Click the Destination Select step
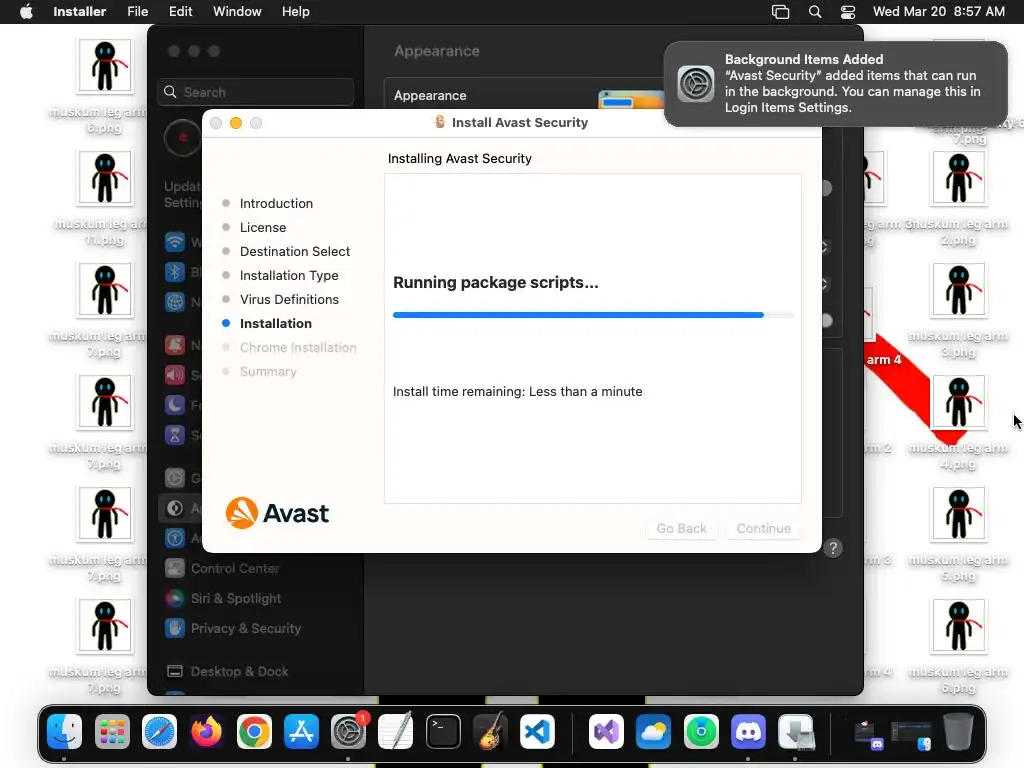The image size is (1024, 768). [295, 251]
